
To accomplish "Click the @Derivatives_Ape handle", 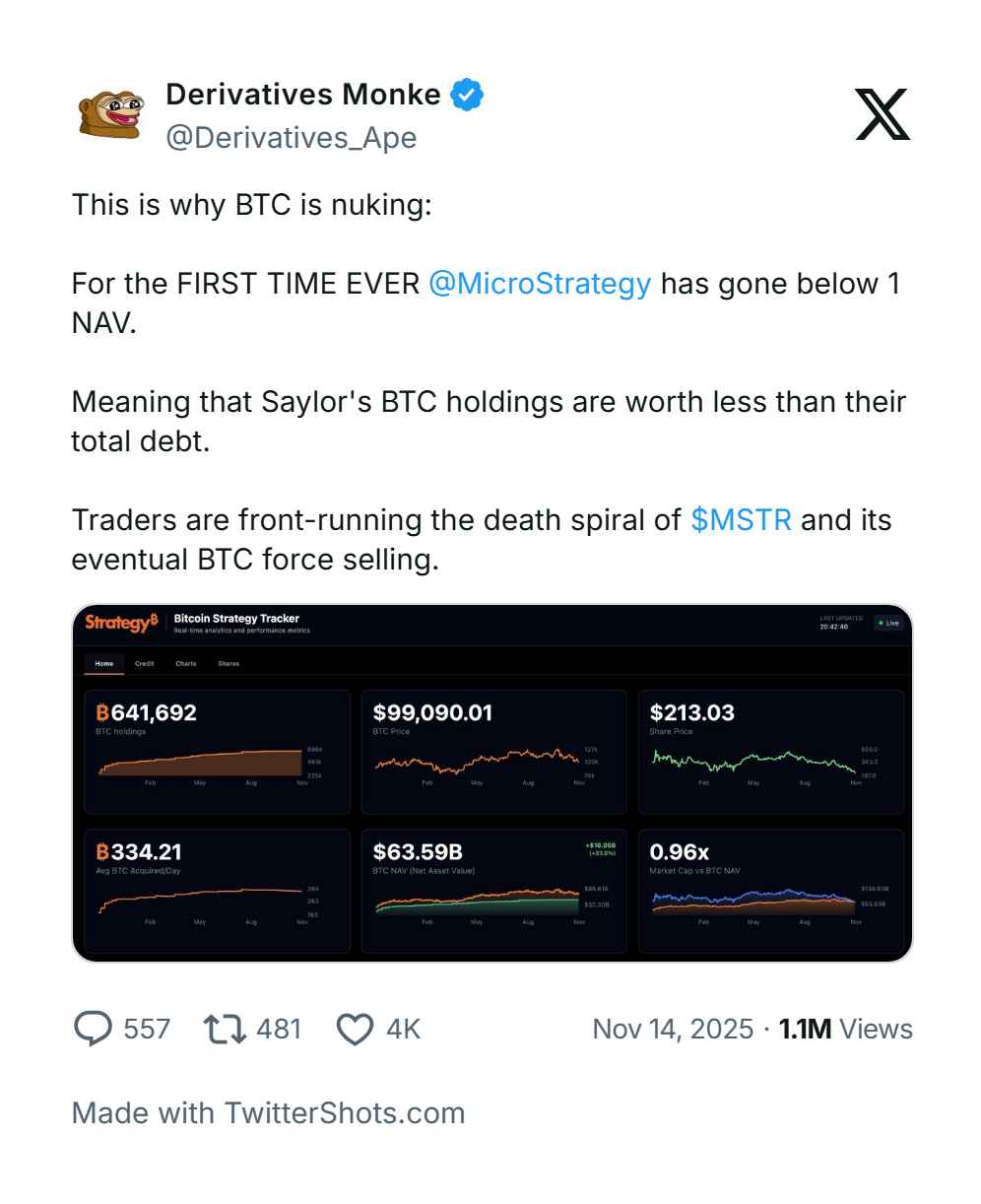I will pos(291,137).
